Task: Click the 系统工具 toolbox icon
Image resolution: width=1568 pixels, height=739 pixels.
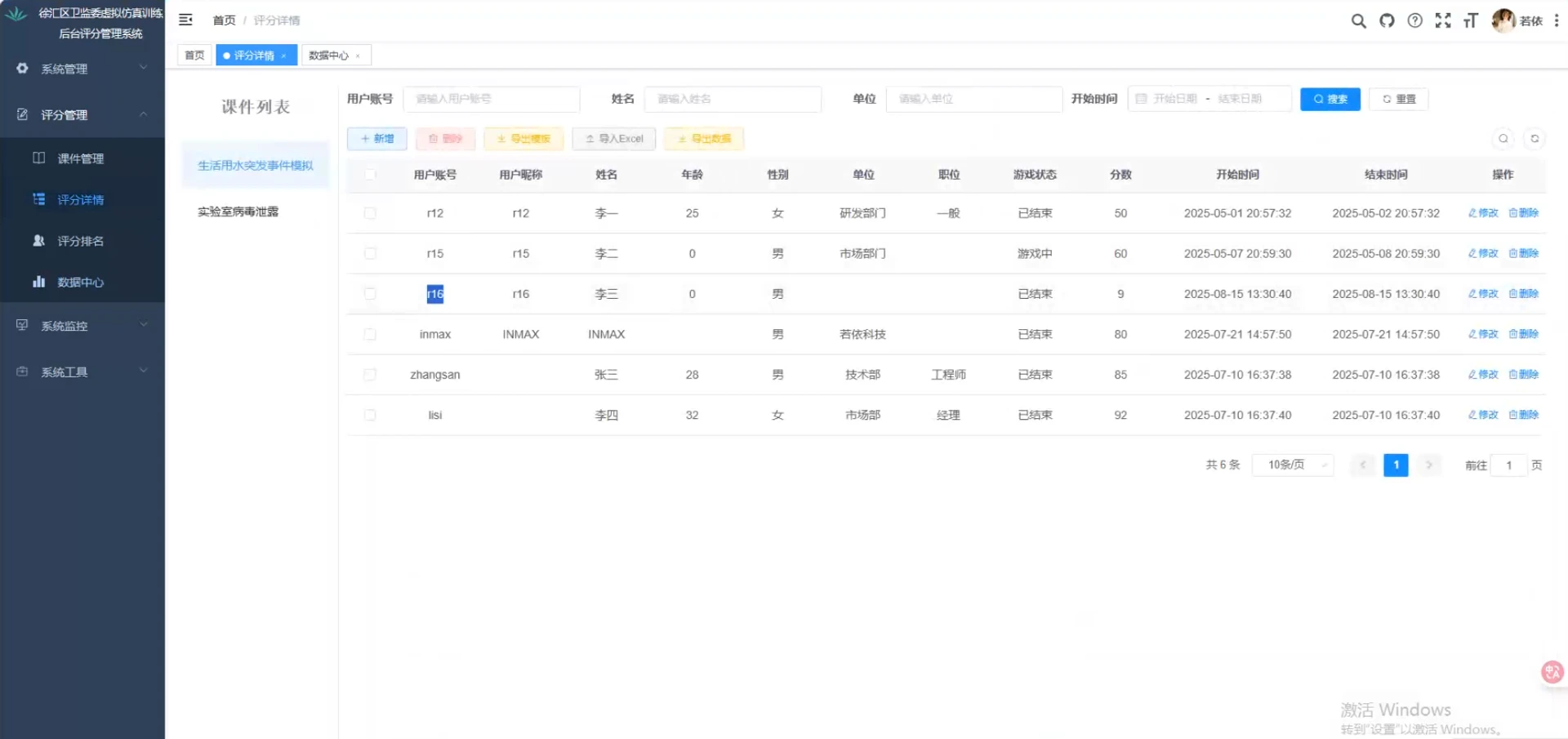Action: (22, 372)
